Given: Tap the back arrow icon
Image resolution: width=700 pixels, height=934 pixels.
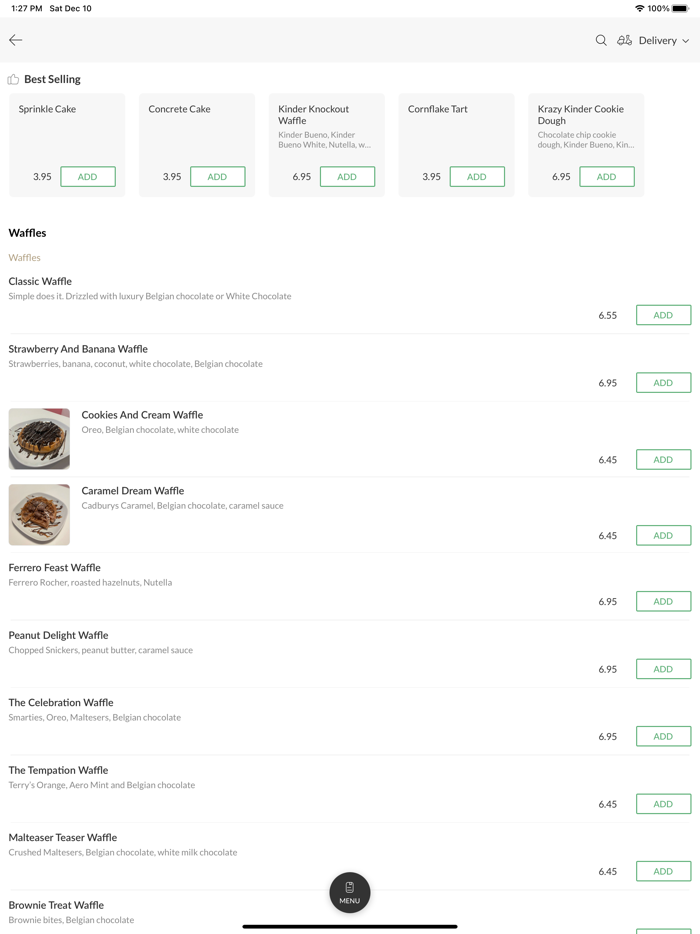Looking at the screenshot, I should pyautogui.click(x=16, y=40).
